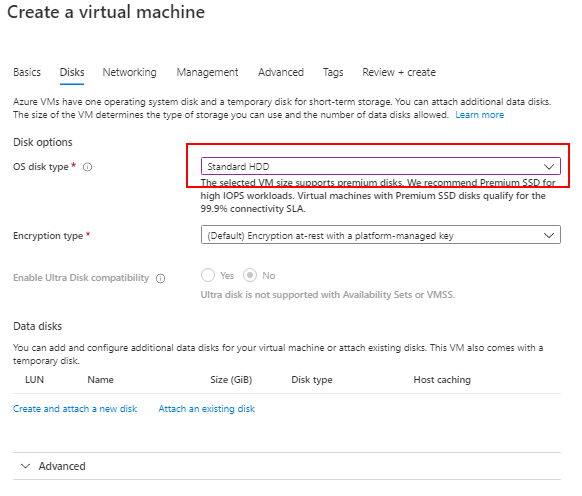Switch to the Basics tab

[27, 72]
